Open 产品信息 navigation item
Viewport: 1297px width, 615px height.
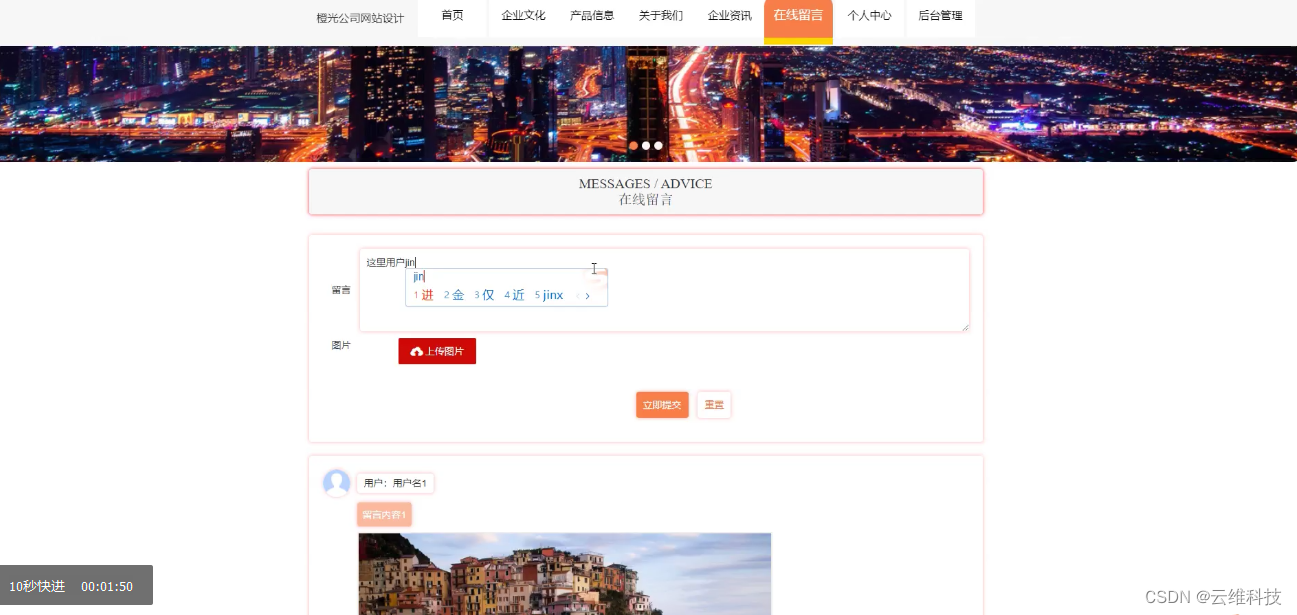coord(592,16)
